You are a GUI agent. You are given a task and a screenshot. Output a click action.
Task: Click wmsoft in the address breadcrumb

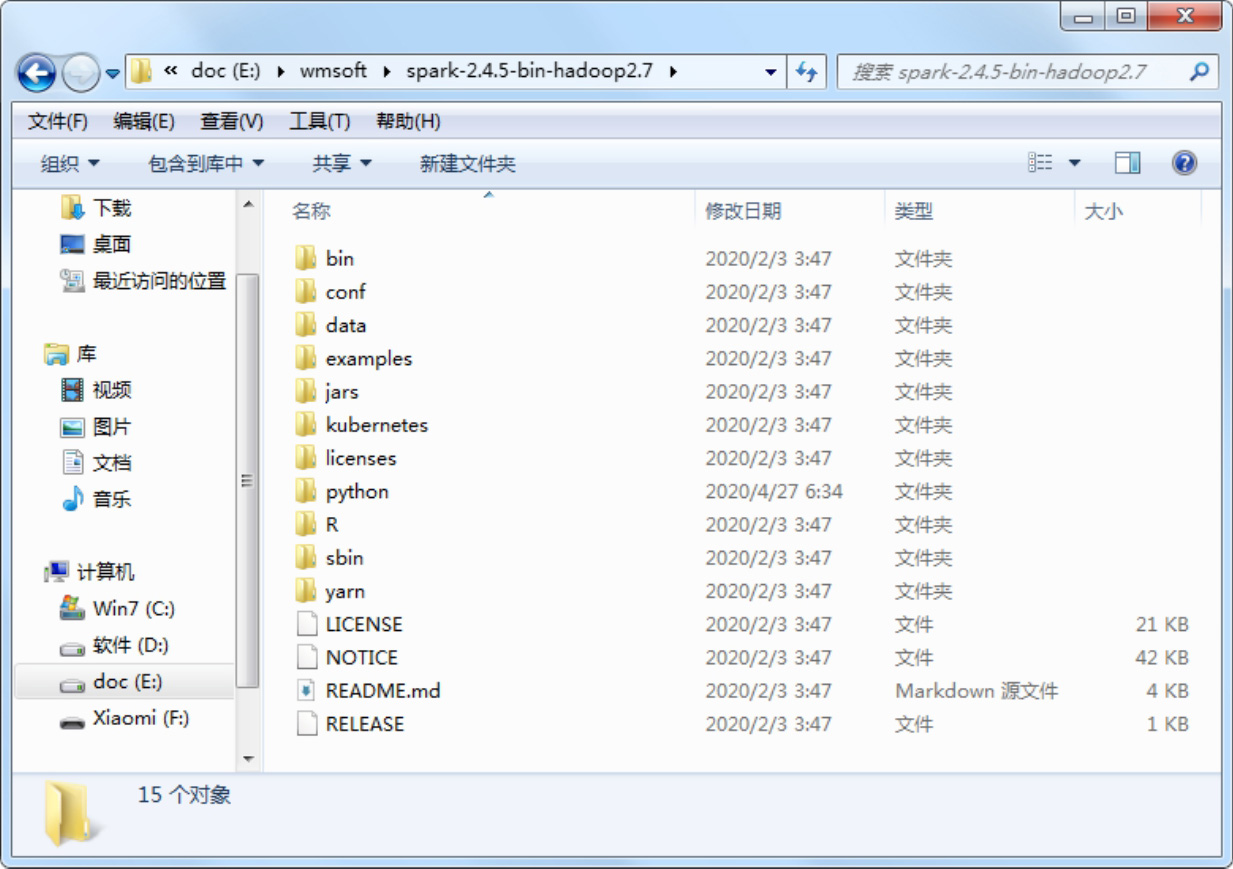point(333,71)
